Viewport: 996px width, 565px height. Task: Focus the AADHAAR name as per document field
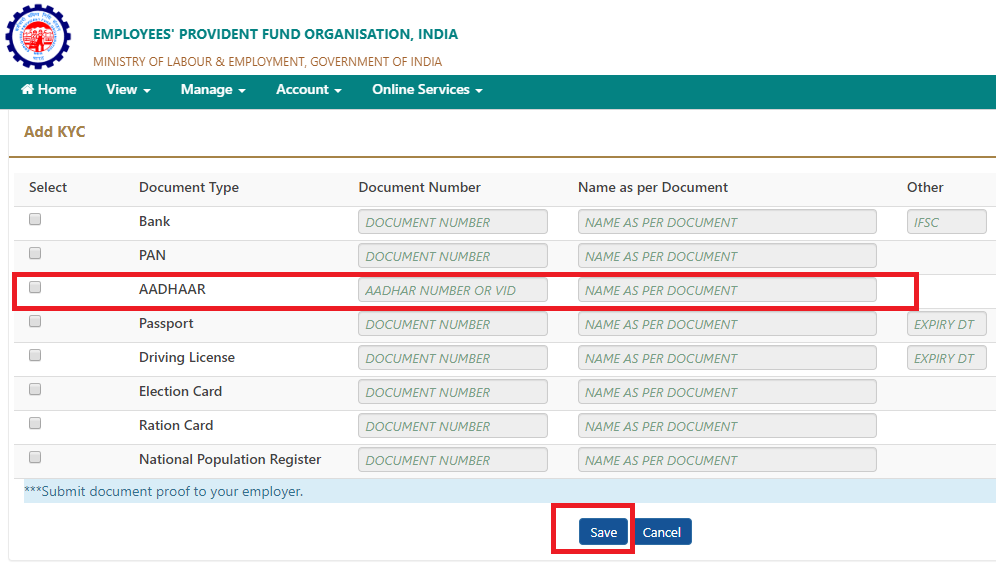coord(727,290)
